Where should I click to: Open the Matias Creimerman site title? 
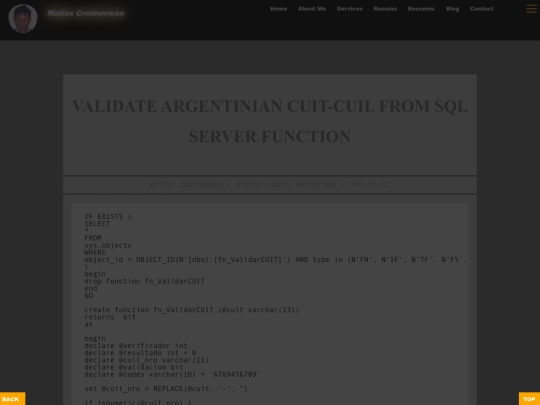[x=86, y=13]
